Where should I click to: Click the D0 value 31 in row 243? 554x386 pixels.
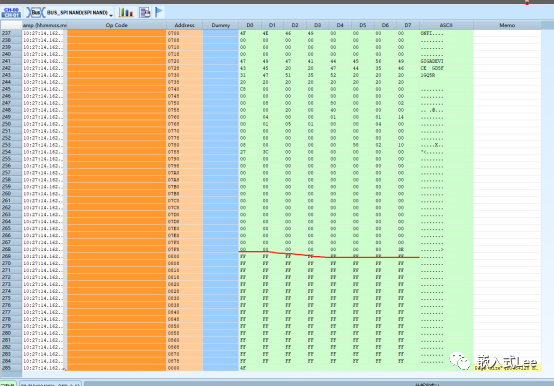[243, 75]
